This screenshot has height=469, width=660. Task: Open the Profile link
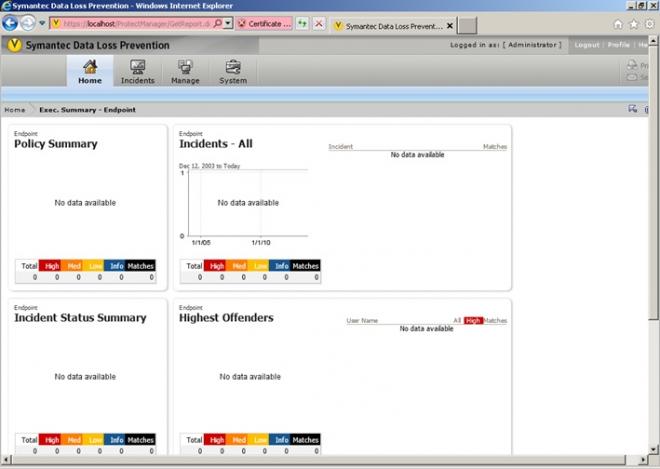coord(618,45)
